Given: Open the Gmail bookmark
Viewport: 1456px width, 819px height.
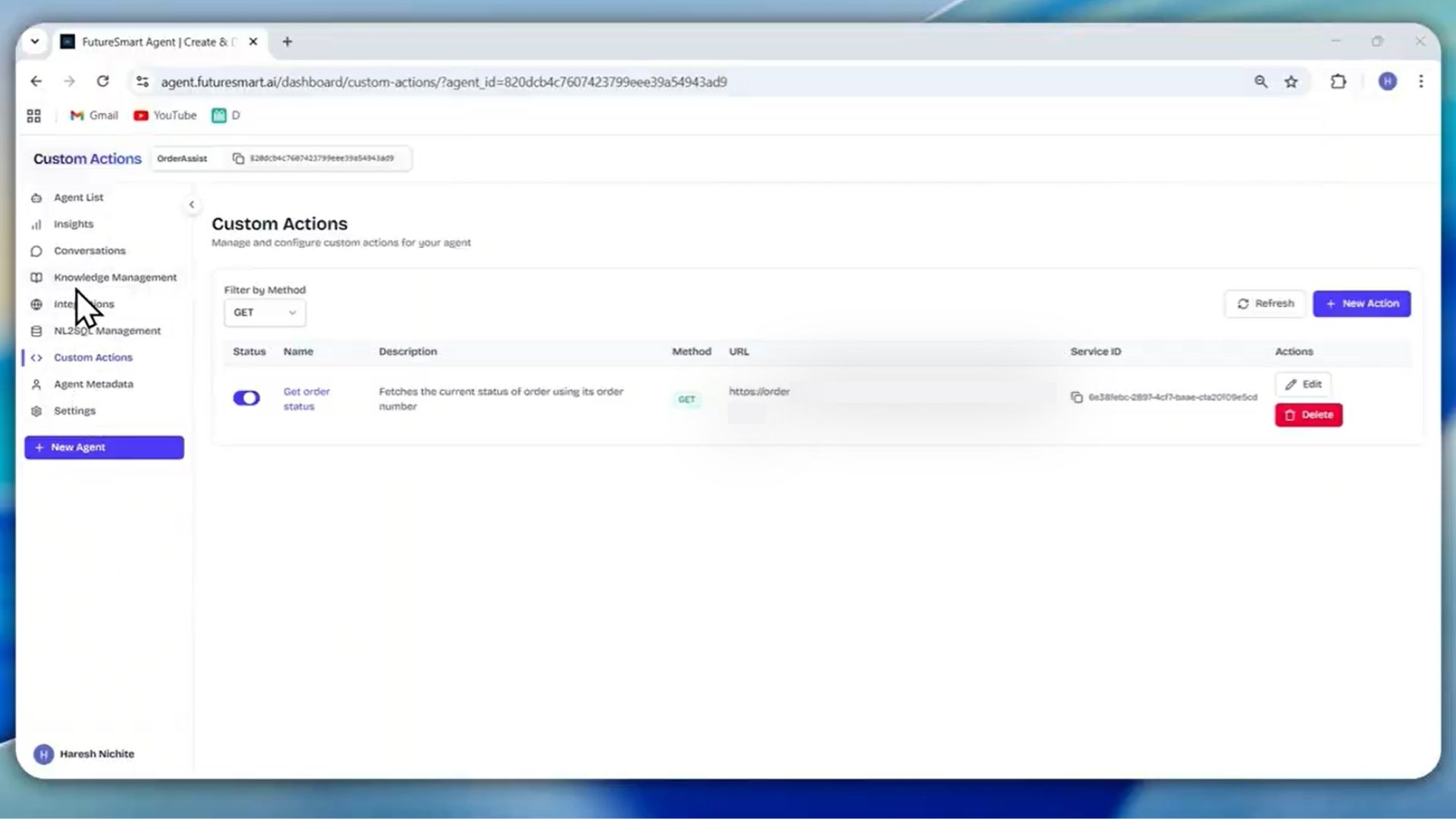Looking at the screenshot, I should (x=94, y=115).
